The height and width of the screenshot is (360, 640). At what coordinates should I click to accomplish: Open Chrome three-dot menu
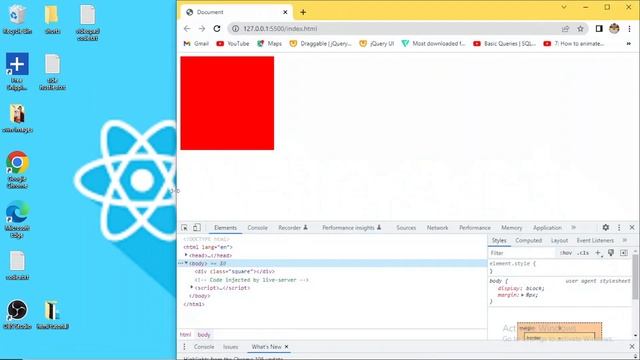tap(629, 29)
